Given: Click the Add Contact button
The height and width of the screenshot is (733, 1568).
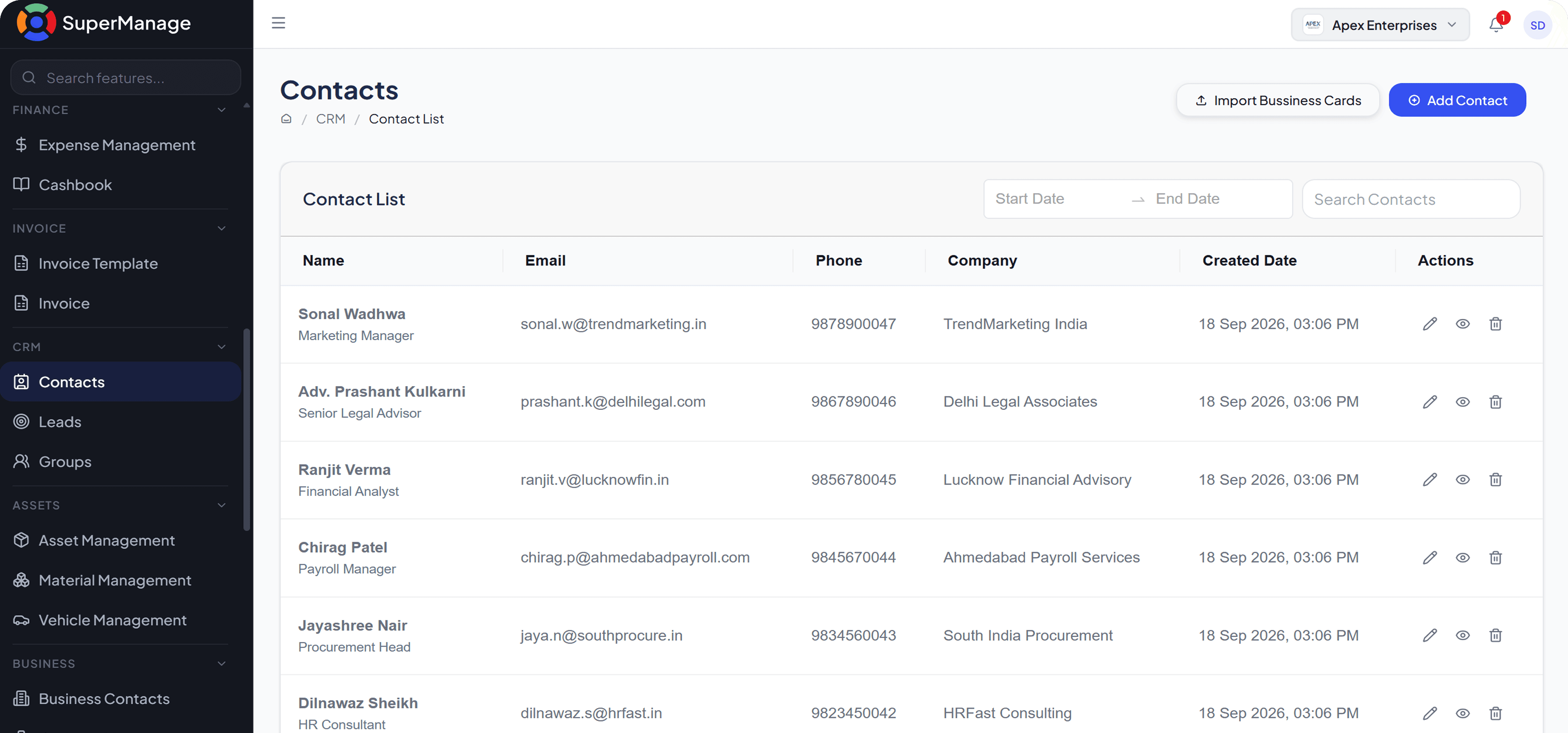Looking at the screenshot, I should pos(1457,100).
